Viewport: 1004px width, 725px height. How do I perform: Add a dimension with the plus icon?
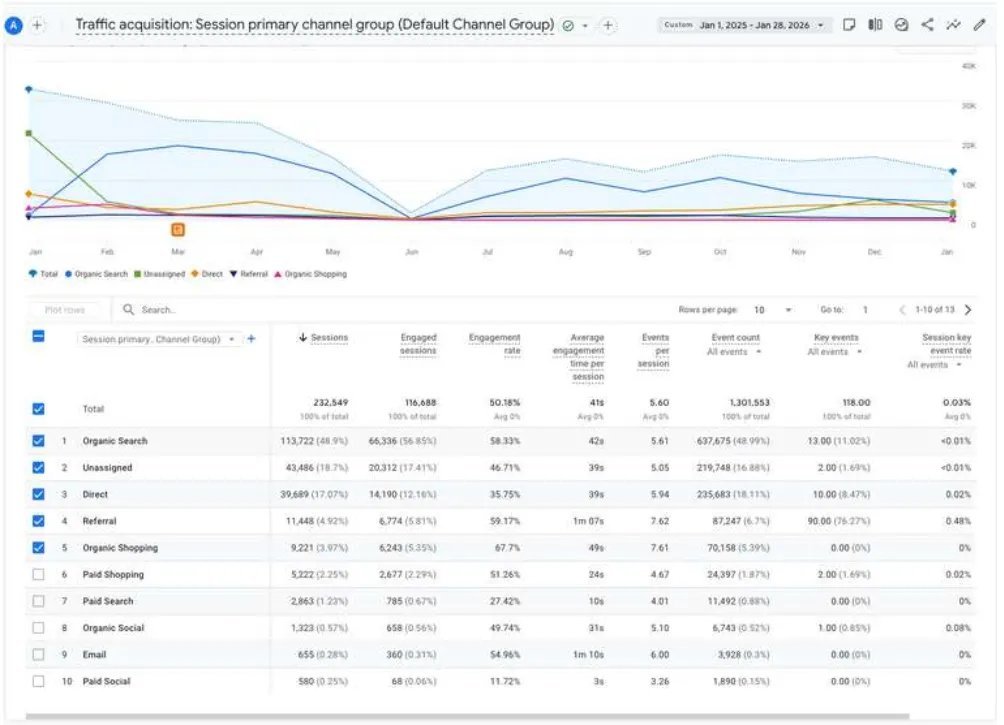click(251, 339)
